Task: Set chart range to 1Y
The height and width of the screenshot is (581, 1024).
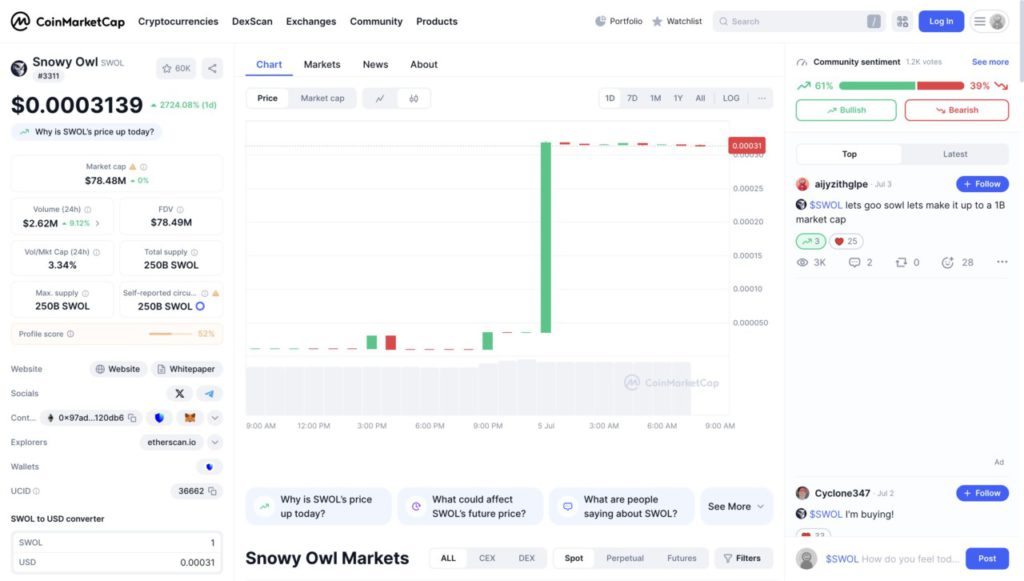Action: tap(678, 98)
